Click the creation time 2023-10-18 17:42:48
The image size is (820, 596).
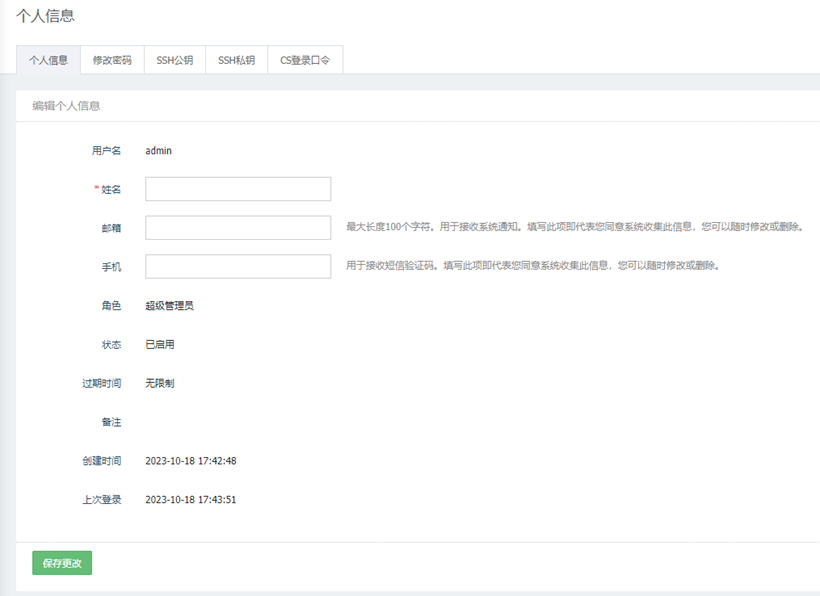click(190, 461)
